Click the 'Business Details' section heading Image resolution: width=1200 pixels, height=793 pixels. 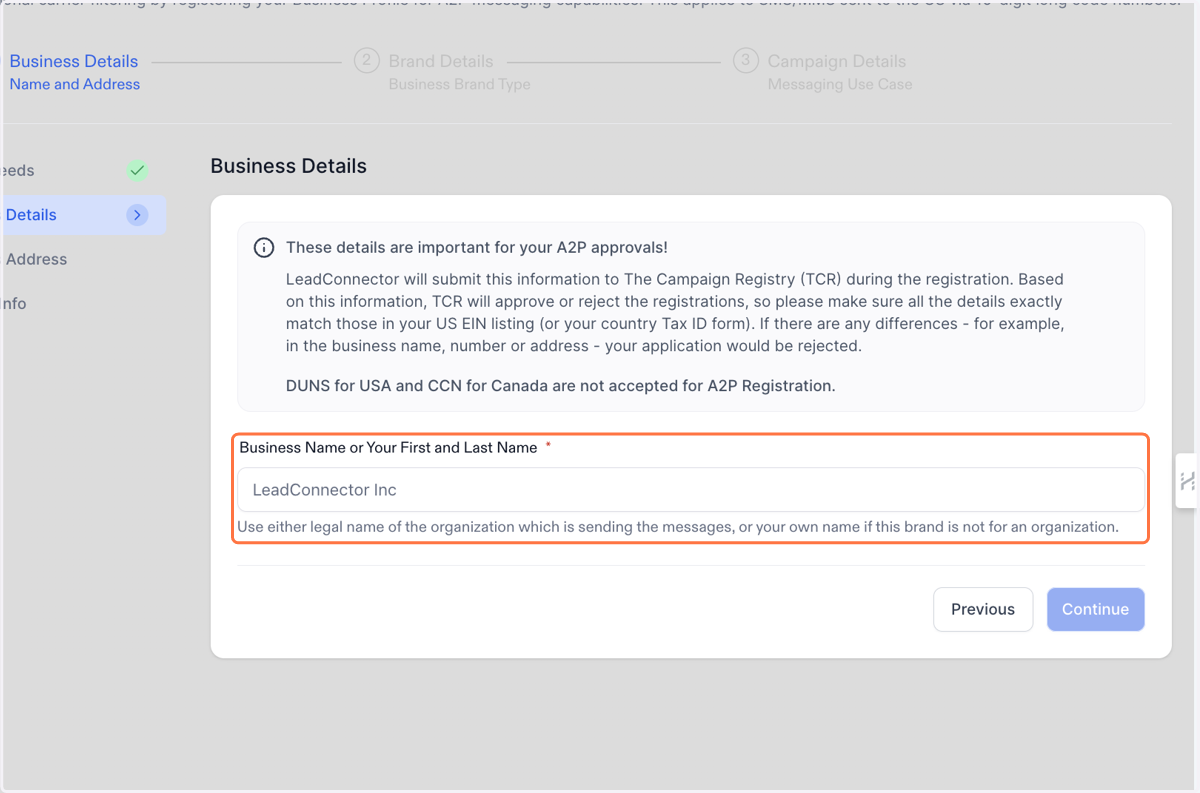click(289, 166)
